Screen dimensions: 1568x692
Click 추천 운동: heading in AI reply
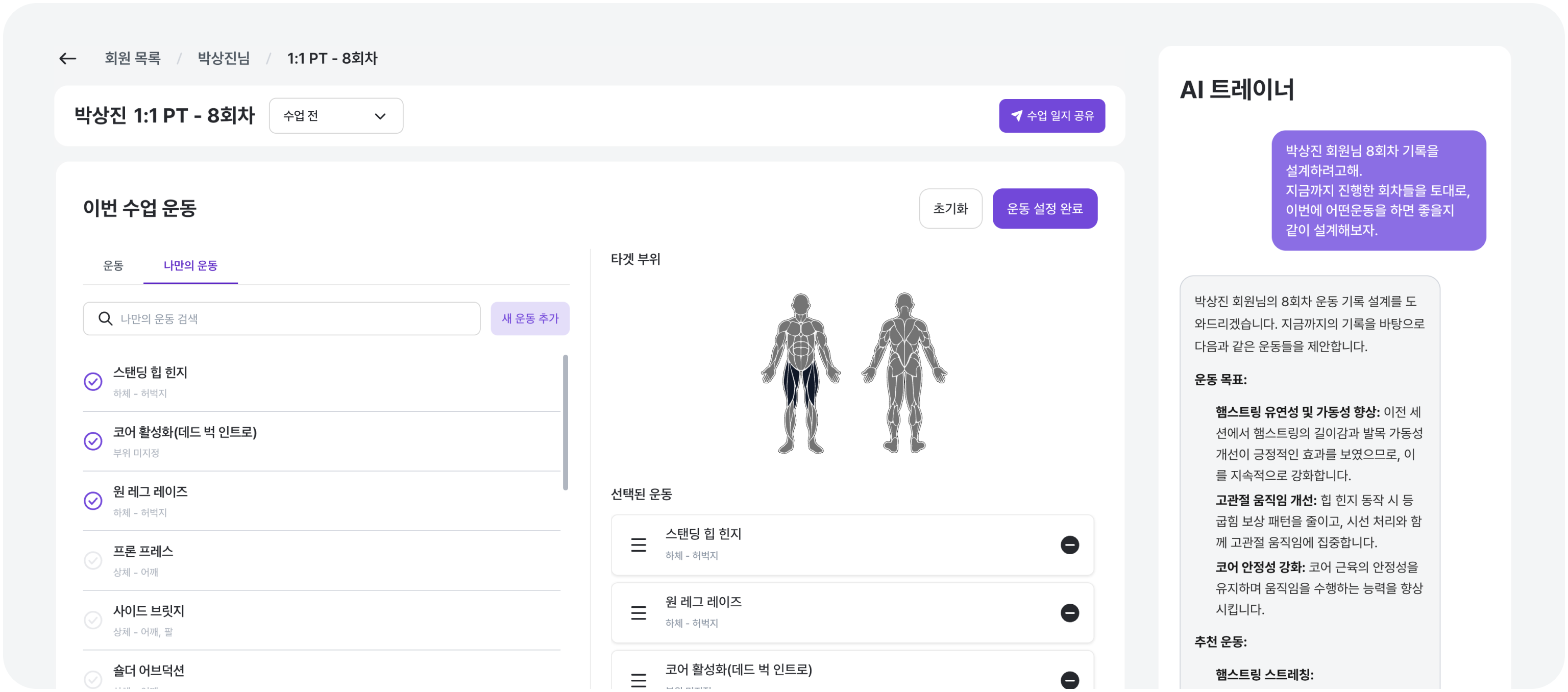1220,641
